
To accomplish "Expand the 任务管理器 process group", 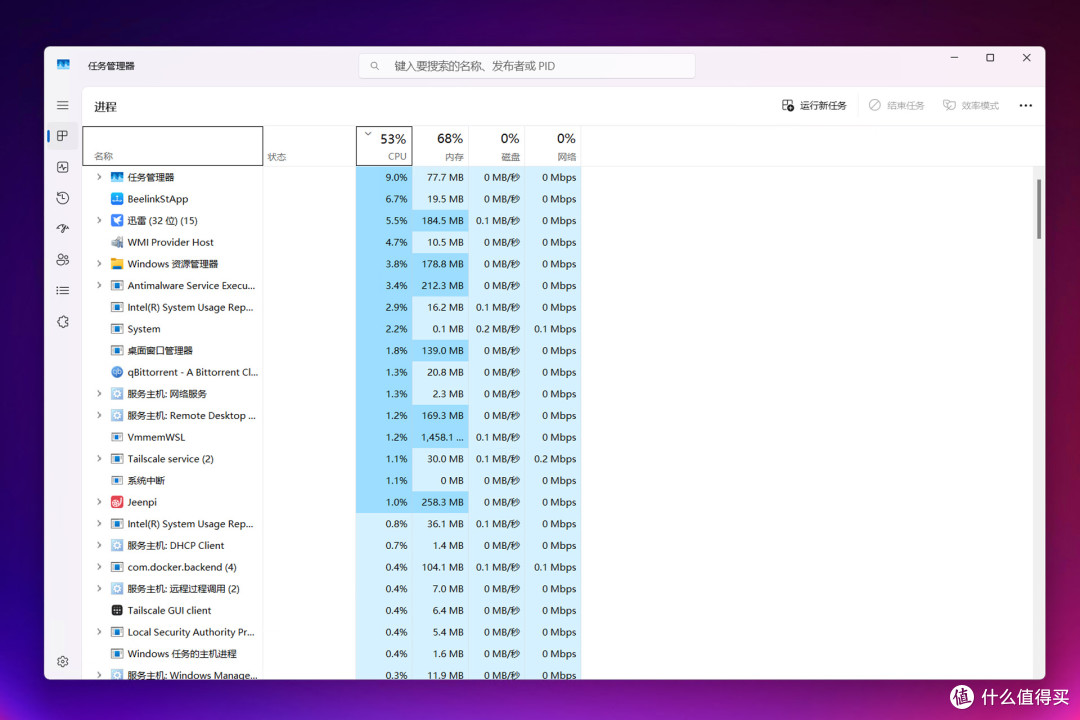I will (x=98, y=177).
